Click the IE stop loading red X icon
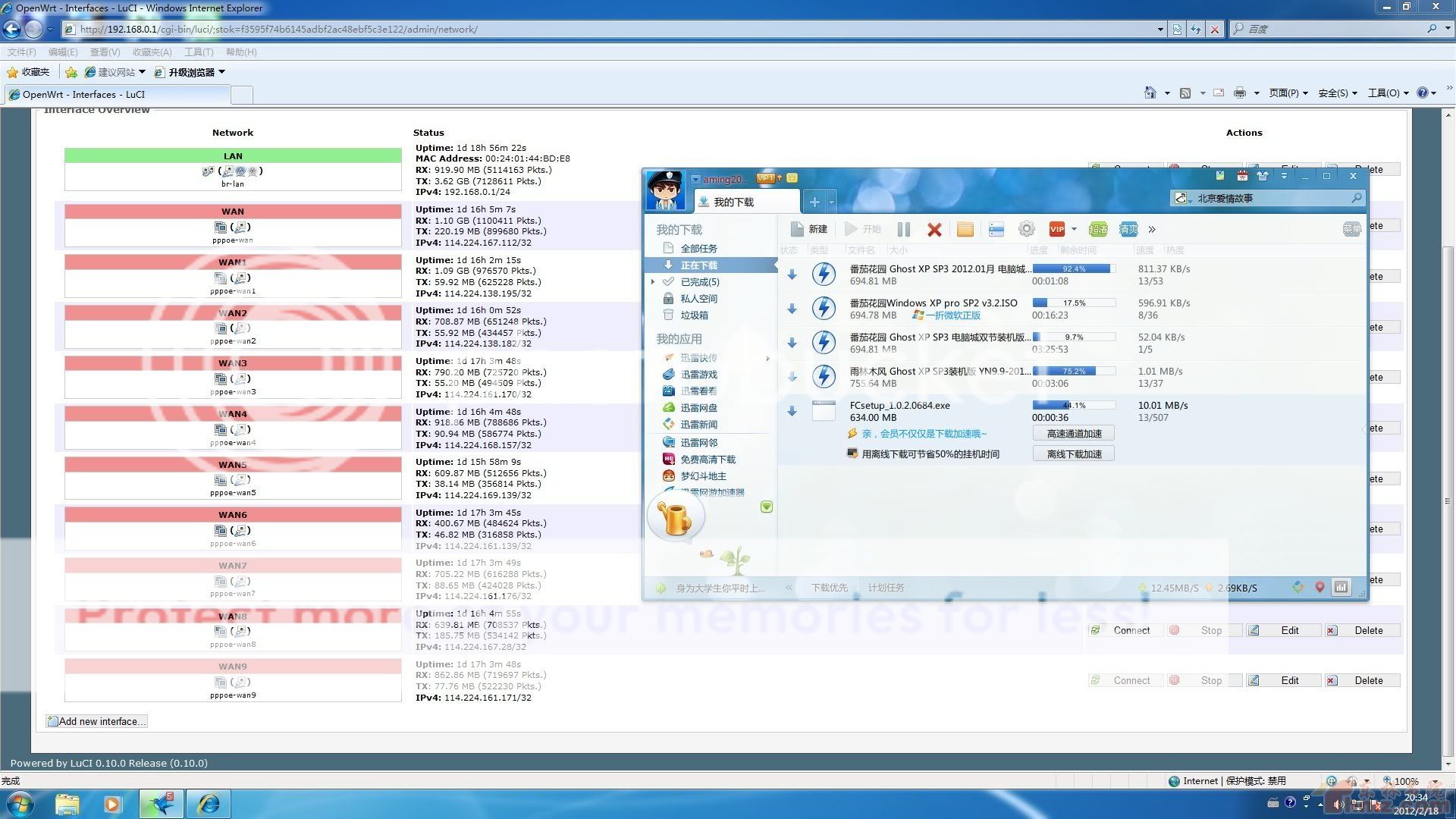Screen dimensions: 1456x819 1215,29
